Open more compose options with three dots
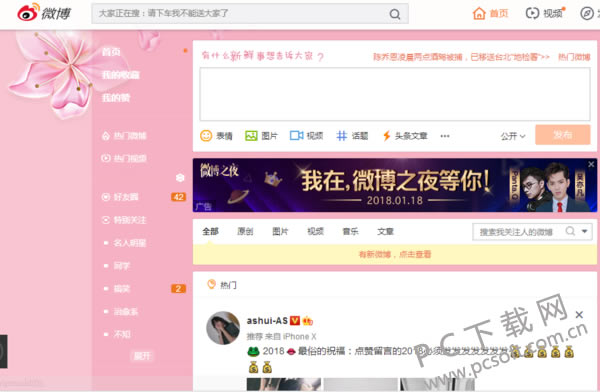Screen dimensions: 600x392 tap(445, 136)
